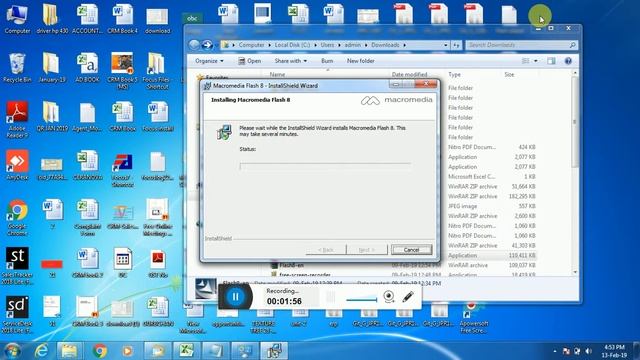Open Explorer help icon
The height and width of the screenshot is (360, 640).
point(568,61)
